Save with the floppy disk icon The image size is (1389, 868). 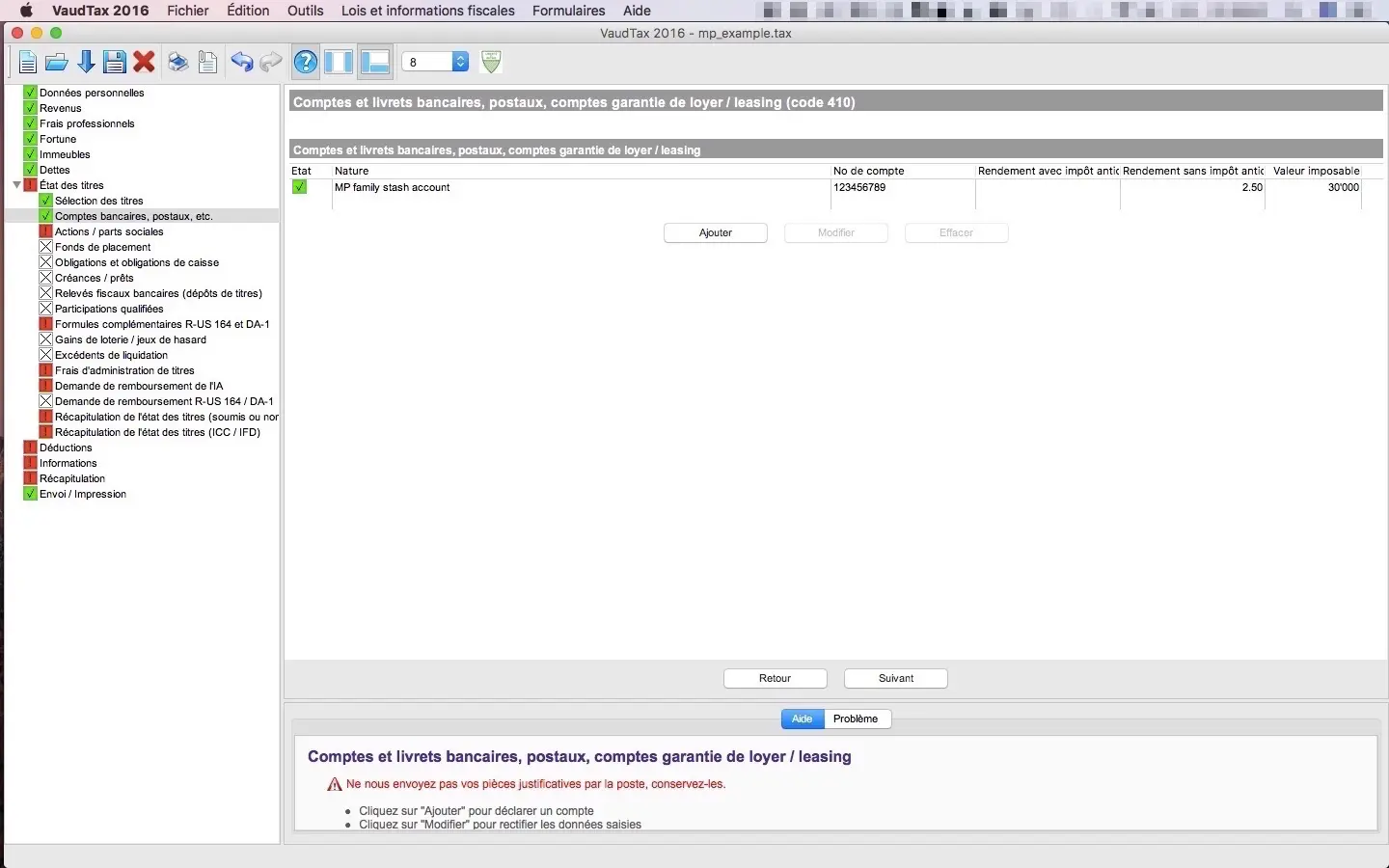click(115, 63)
